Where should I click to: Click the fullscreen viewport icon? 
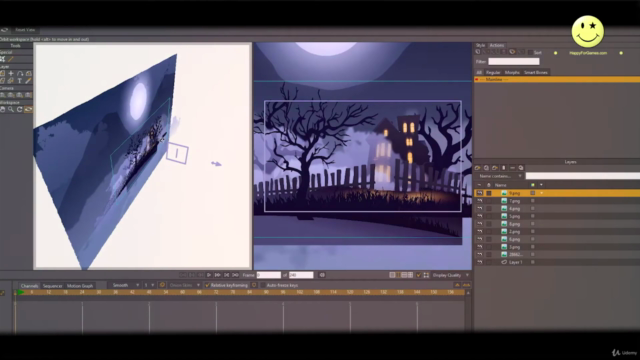coord(426,275)
